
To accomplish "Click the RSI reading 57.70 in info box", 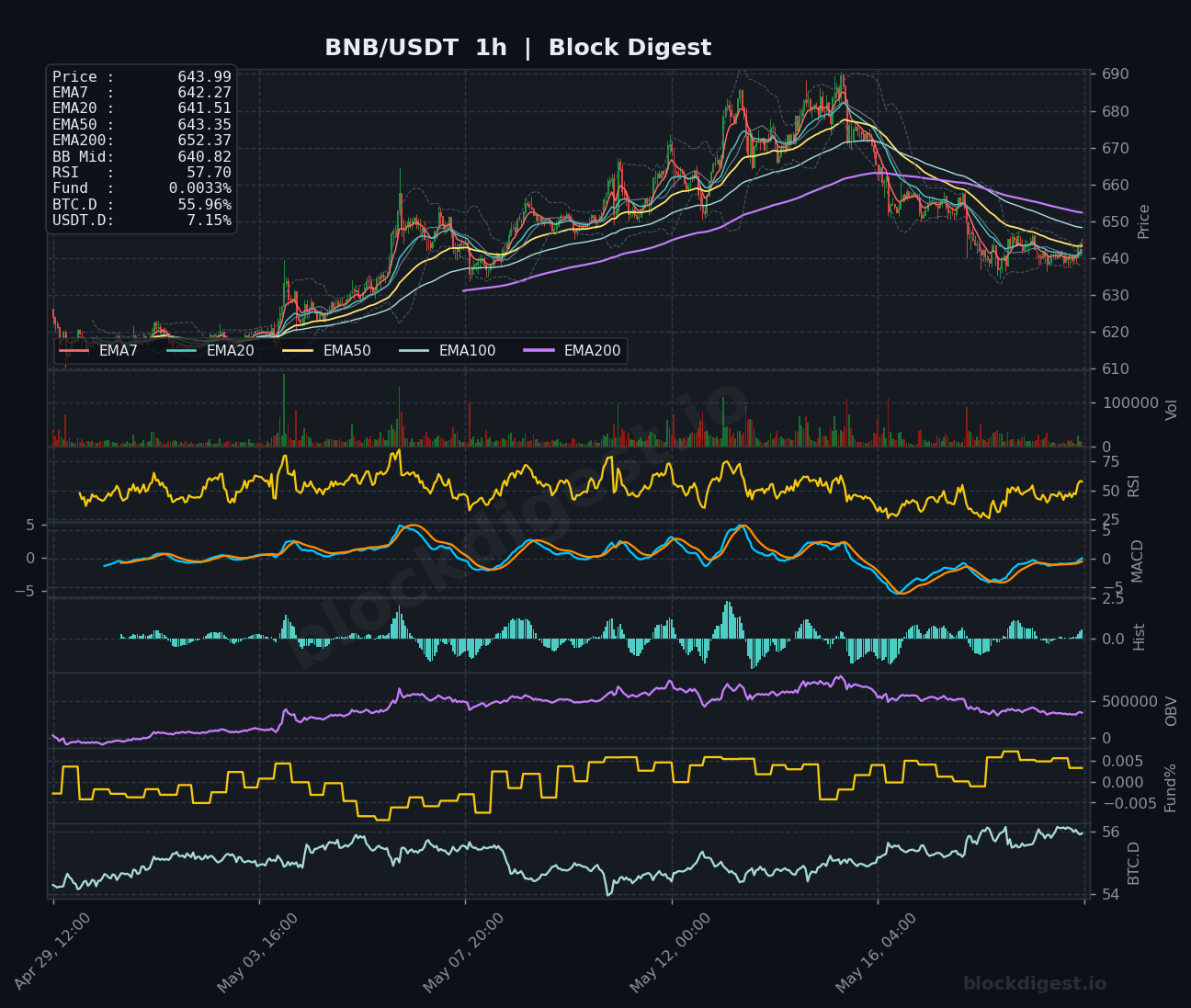I will [x=209, y=173].
